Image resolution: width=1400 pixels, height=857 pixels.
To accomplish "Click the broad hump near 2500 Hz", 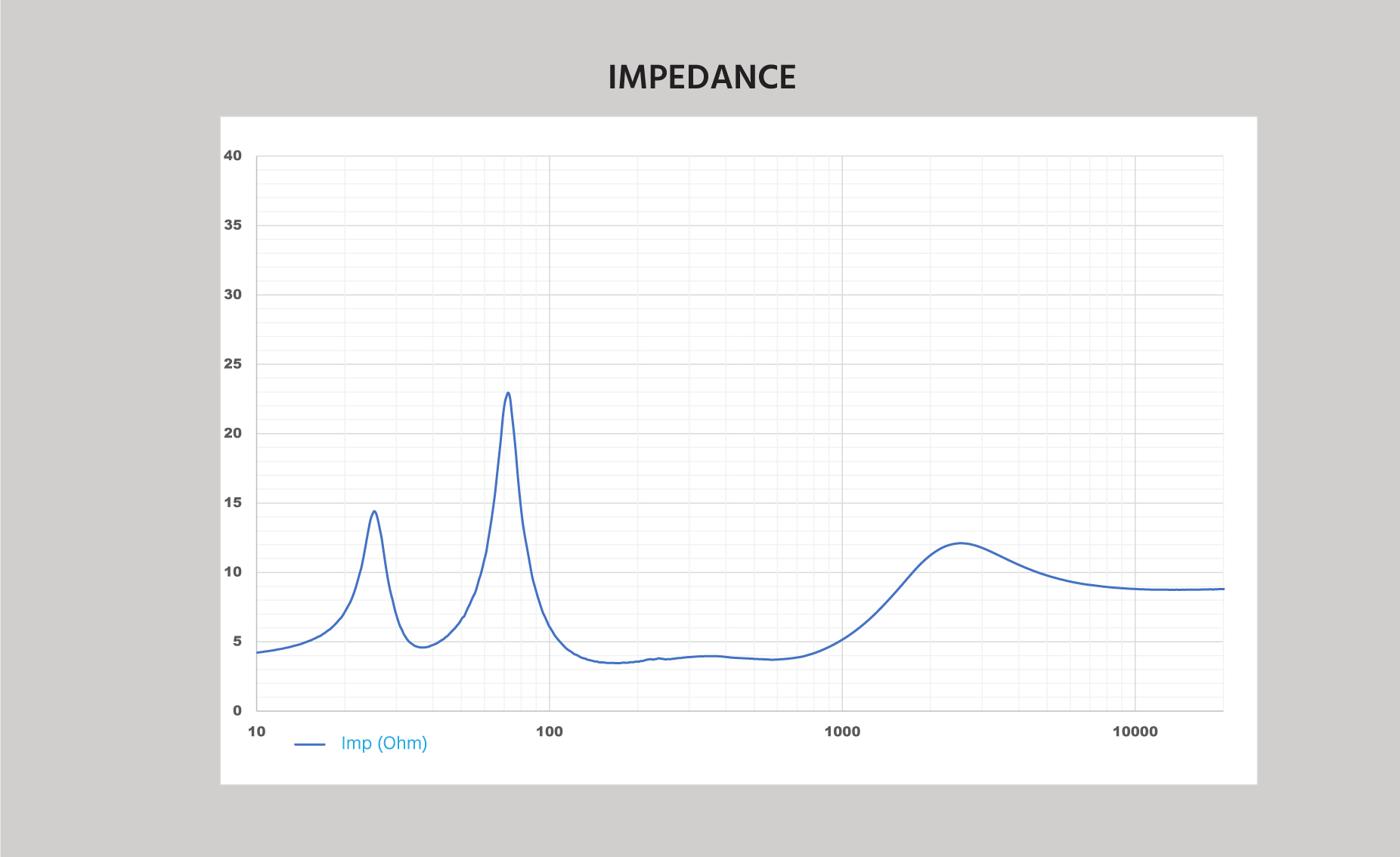I will click(960, 543).
